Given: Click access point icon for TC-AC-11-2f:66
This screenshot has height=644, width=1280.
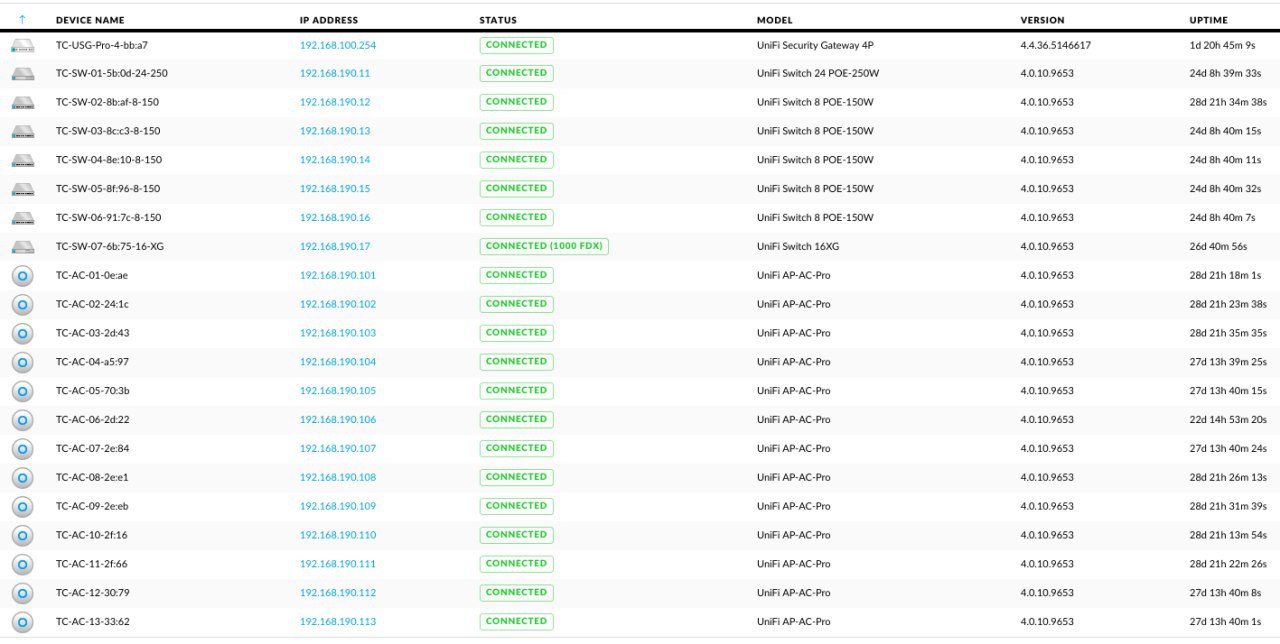Looking at the screenshot, I should coord(22,564).
